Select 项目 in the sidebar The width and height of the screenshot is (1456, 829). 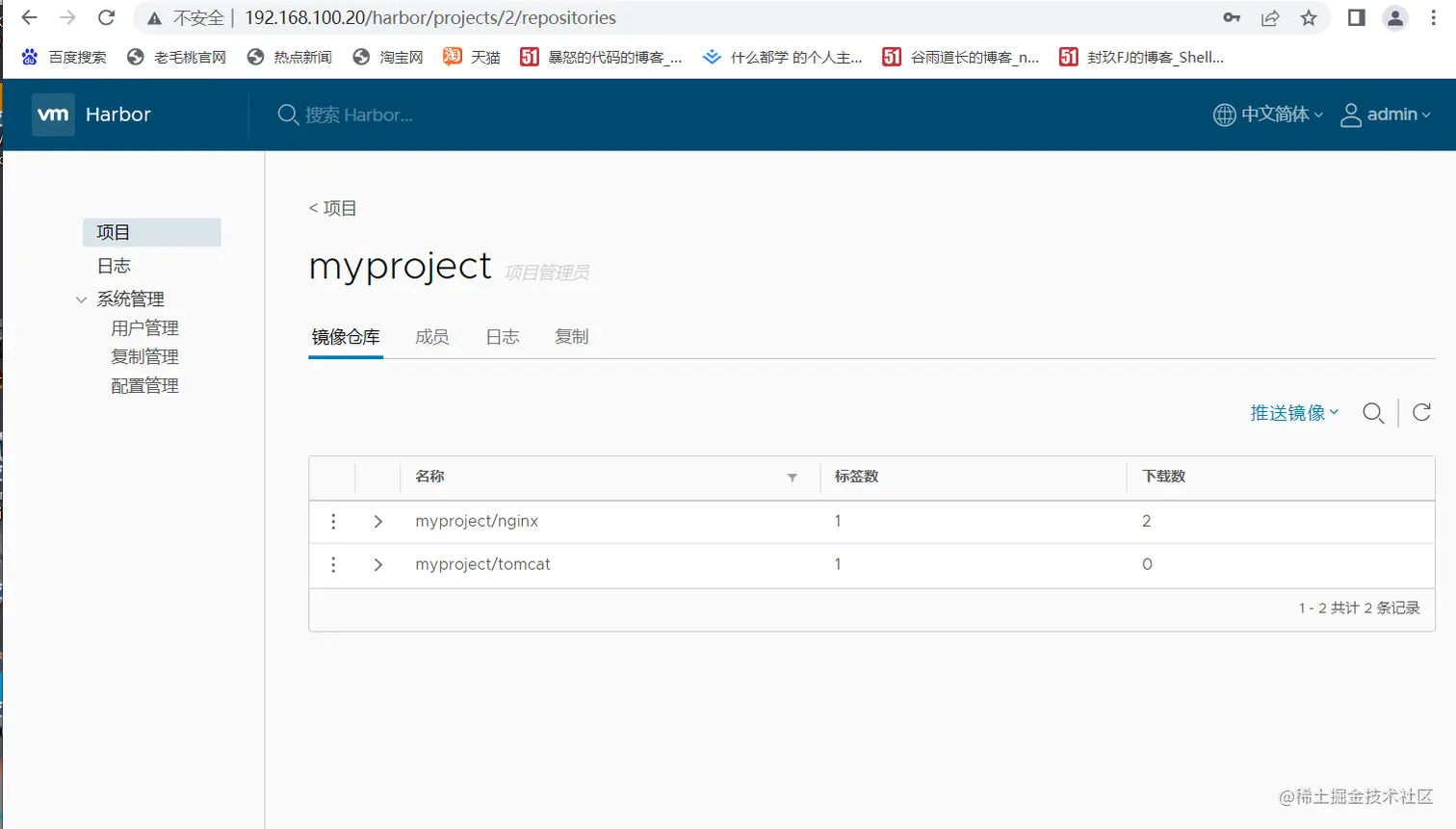(x=152, y=232)
